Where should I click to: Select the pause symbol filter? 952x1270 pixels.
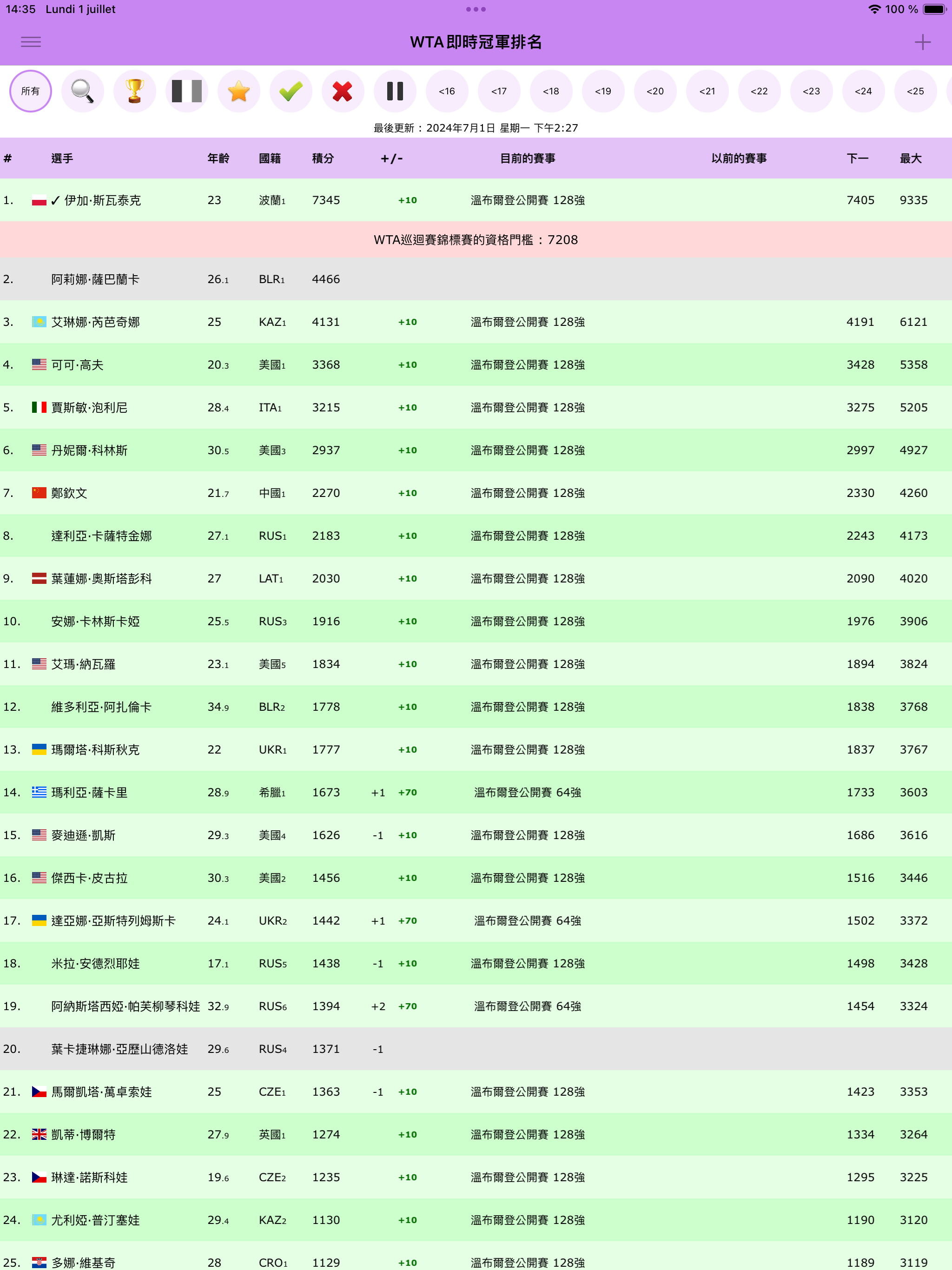pos(395,91)
